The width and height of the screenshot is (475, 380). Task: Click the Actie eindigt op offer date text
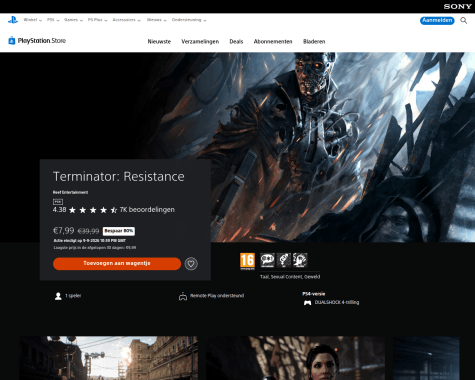[90, 241]
